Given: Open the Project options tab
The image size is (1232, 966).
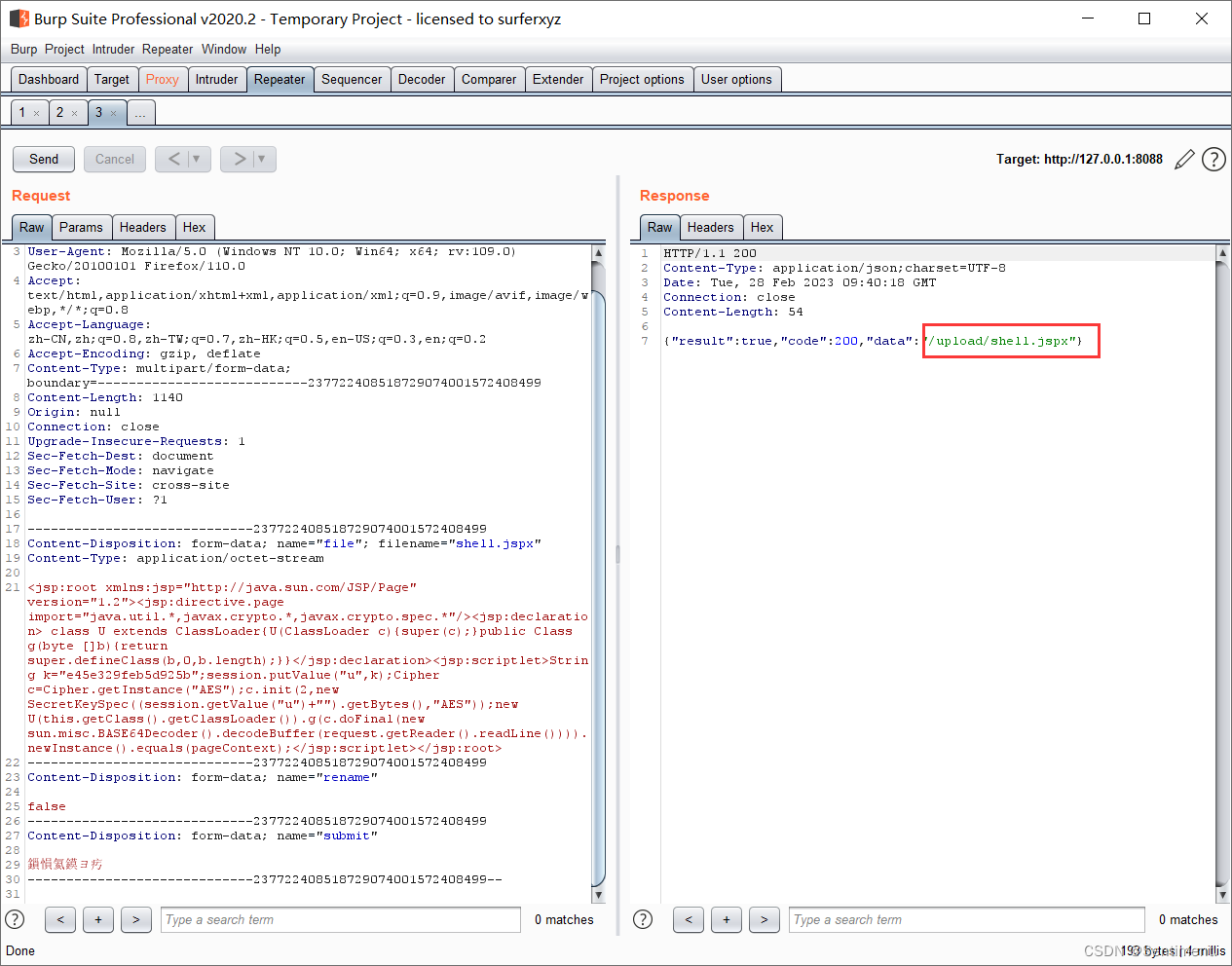Looking at the screenshot, I should (x=642, y=80).
